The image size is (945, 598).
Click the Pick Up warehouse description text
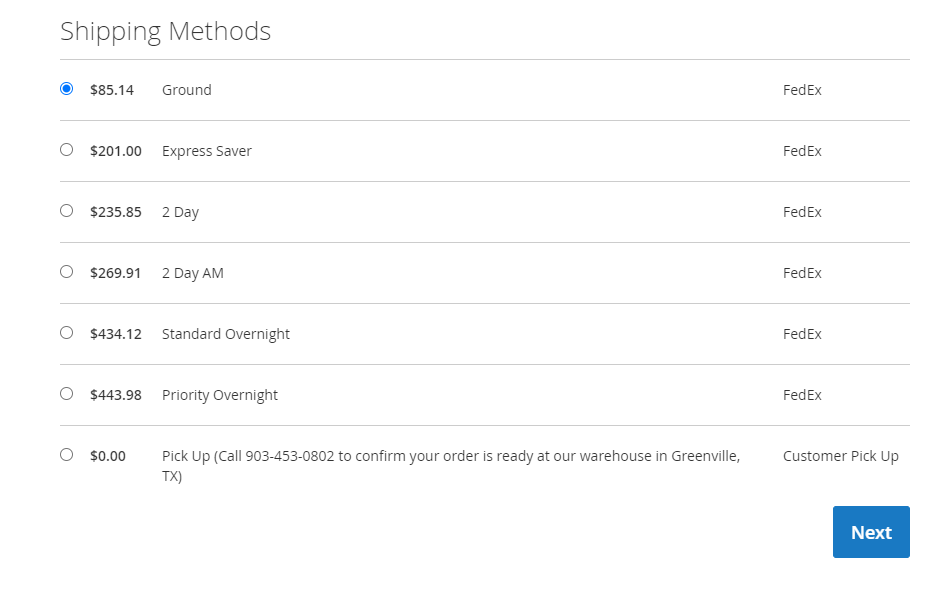click(x=450, y=455)
